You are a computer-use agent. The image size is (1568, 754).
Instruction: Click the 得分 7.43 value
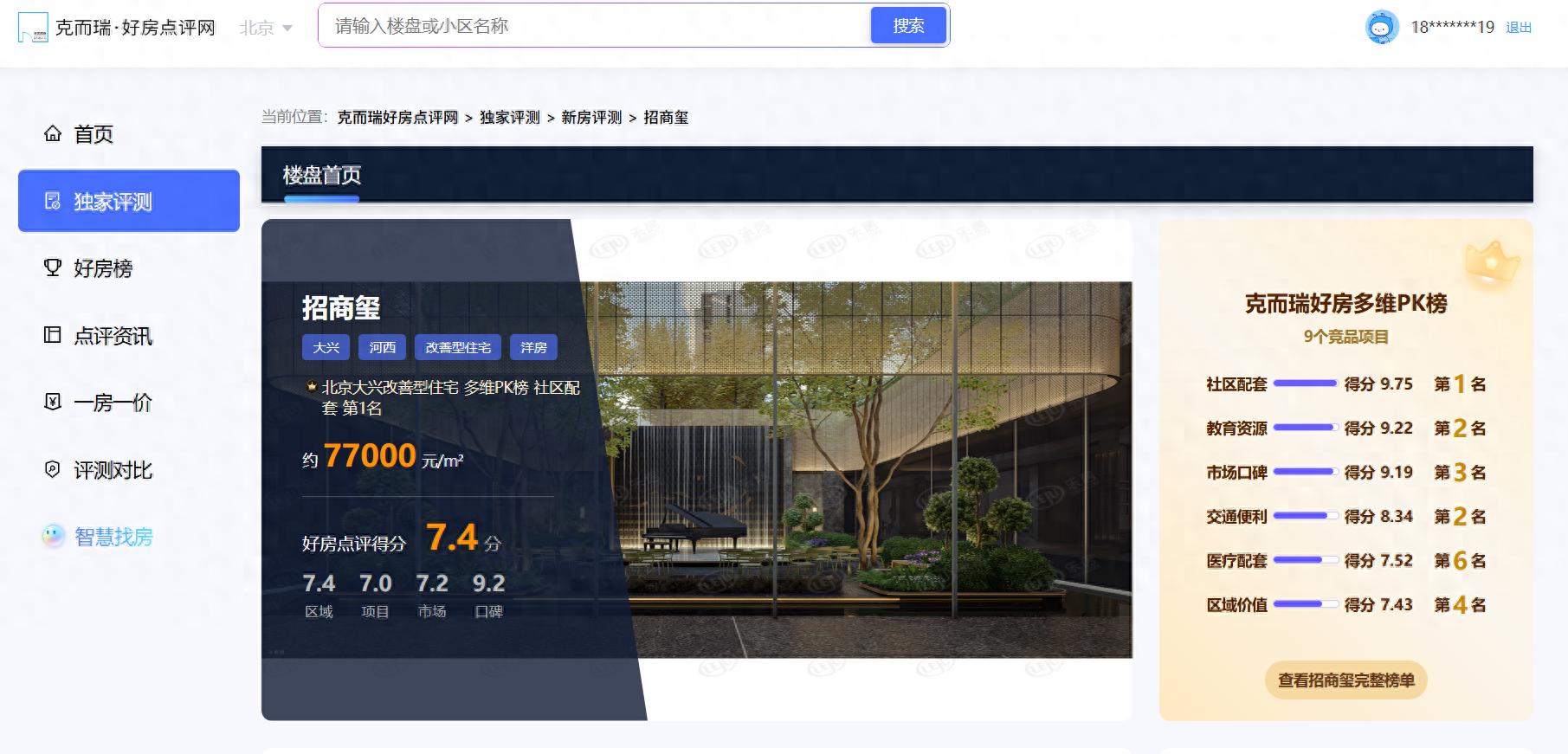[x=1378, y=604]
